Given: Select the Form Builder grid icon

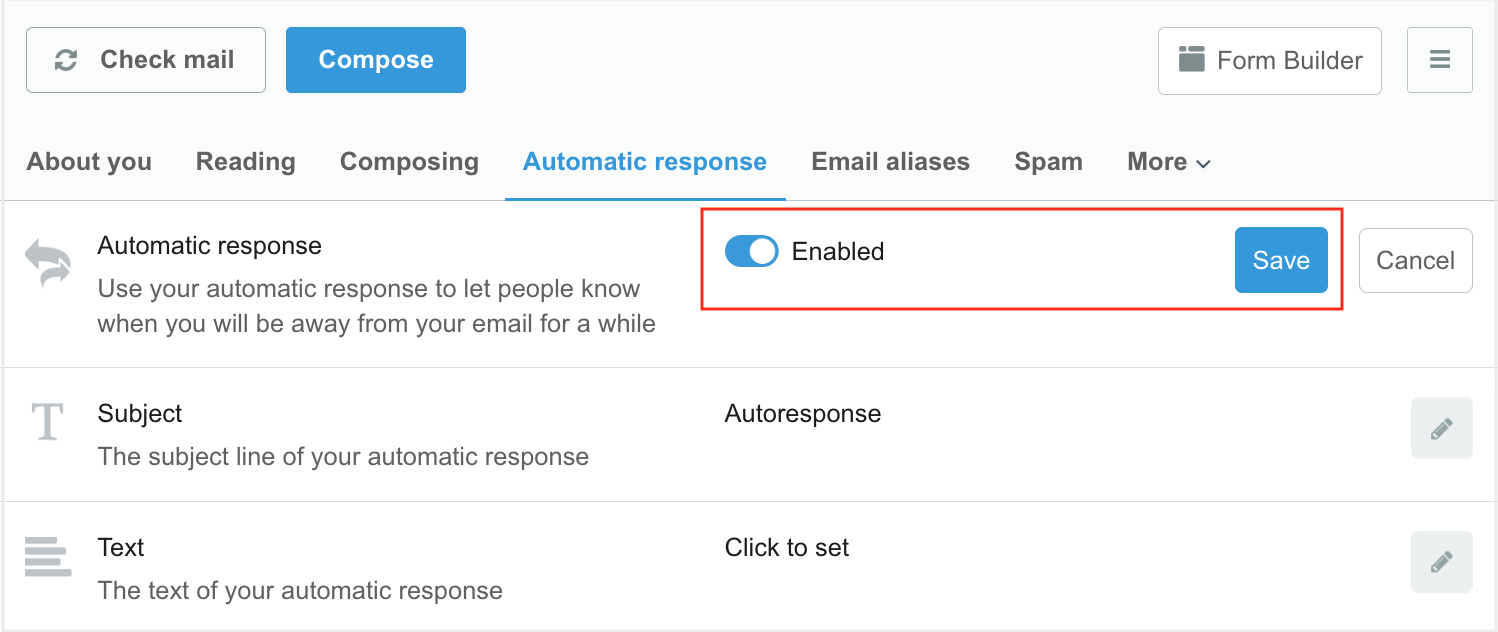Looking at the screenshot, I should click(x=1192, y=59).
